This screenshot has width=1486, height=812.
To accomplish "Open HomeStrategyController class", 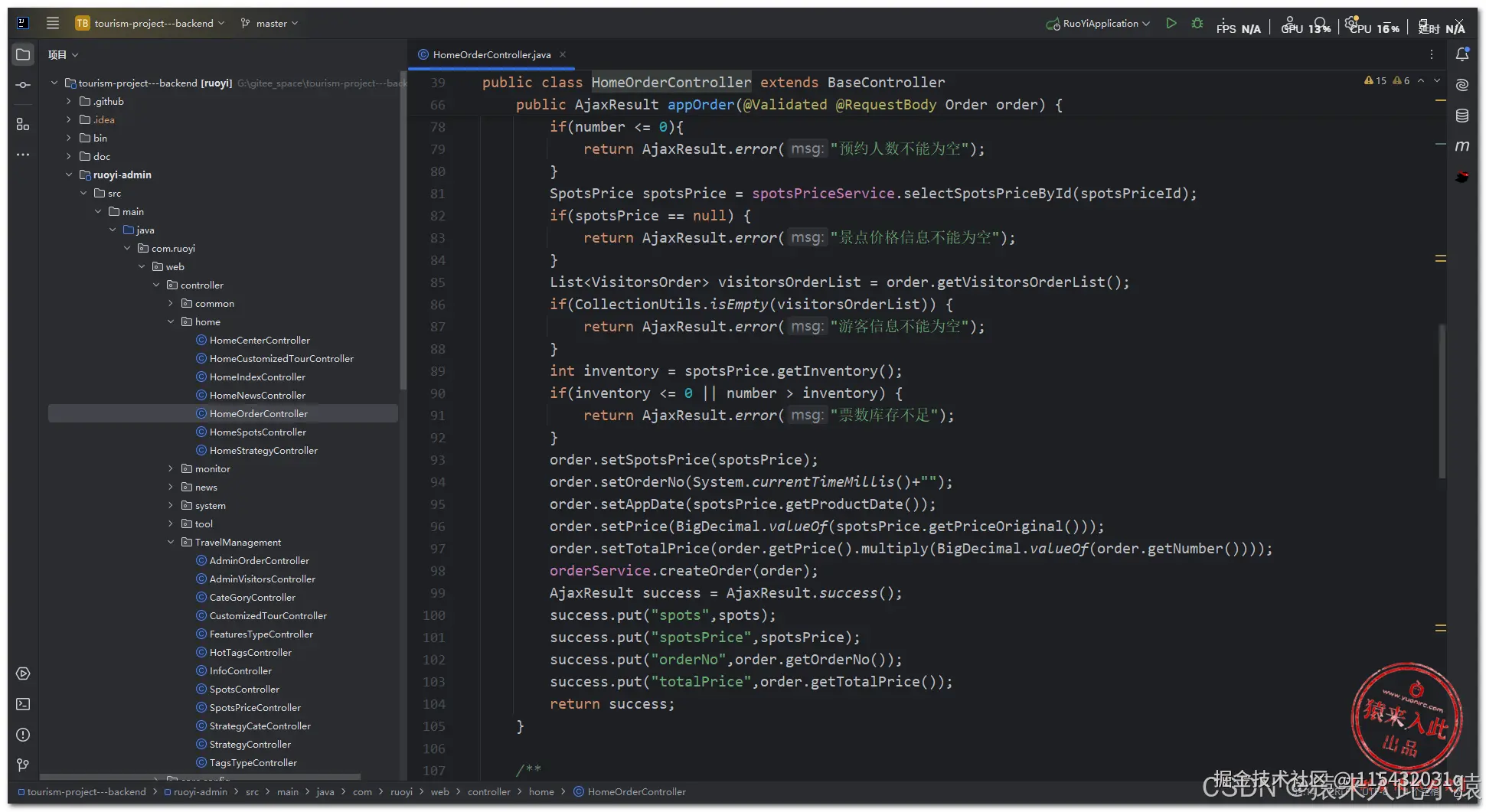I will (x=263, y=450).
